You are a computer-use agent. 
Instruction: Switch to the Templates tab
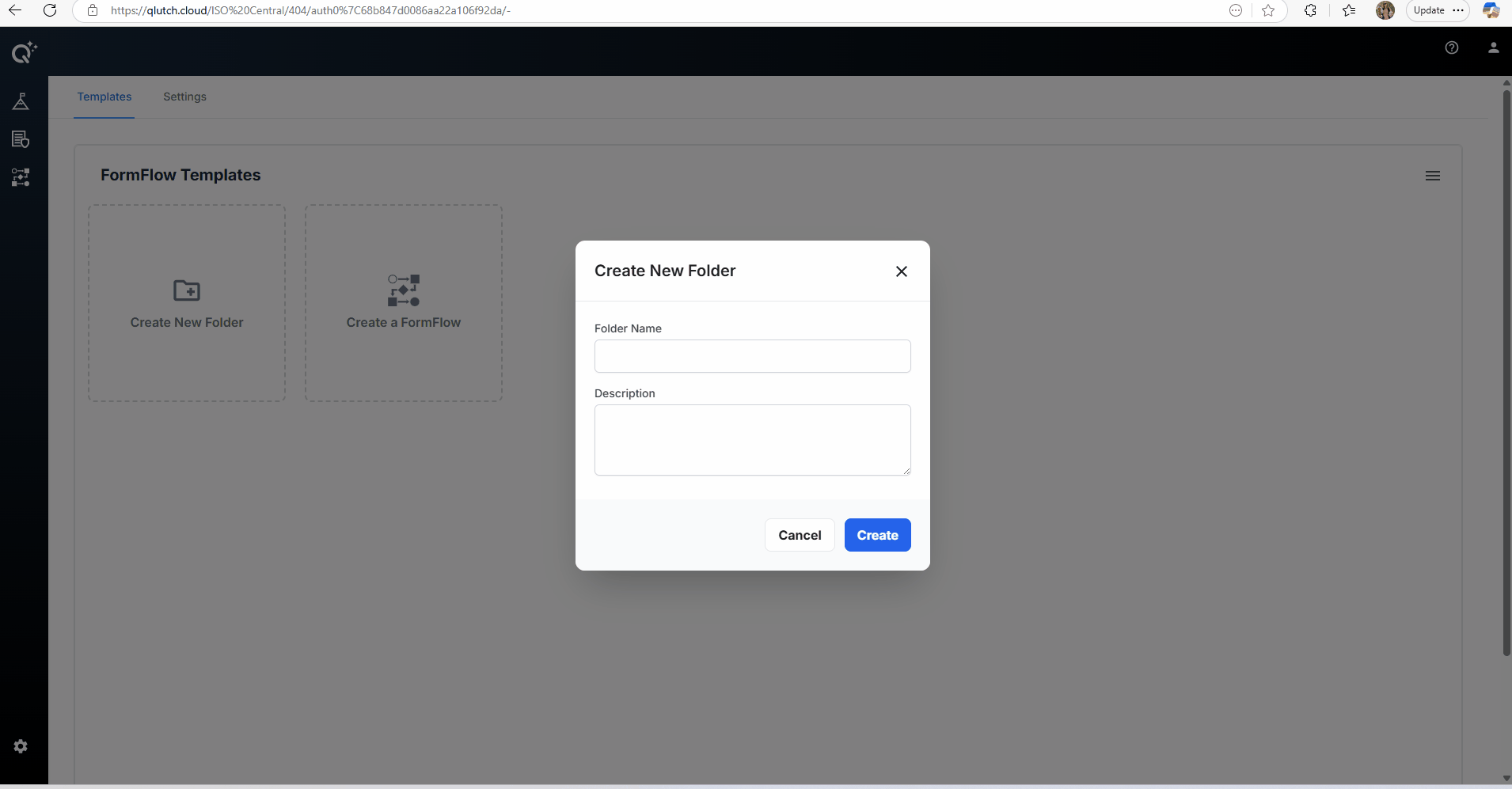104,97
